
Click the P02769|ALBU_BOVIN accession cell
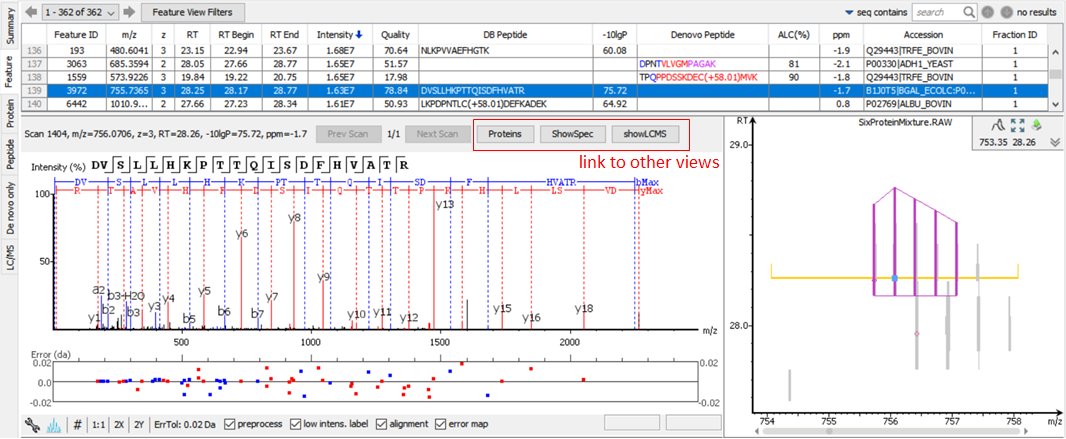(923, 103)
